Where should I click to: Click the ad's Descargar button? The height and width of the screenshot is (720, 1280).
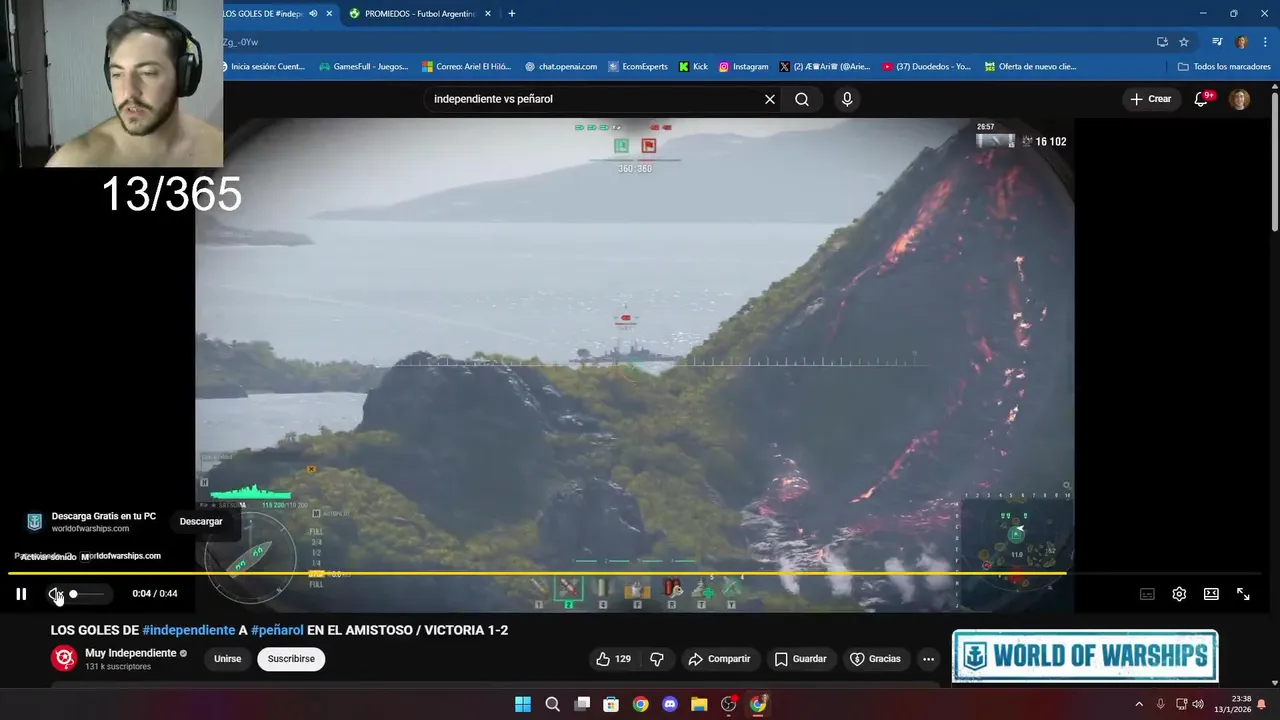pyautogui.click(x=201, y=521)
